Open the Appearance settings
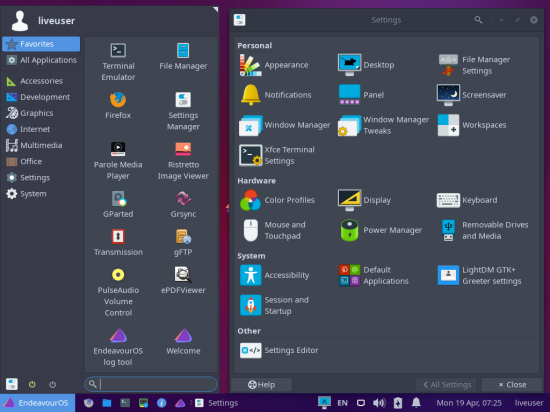The height and width of the screenshot is (412, 550). click(274, 65)
